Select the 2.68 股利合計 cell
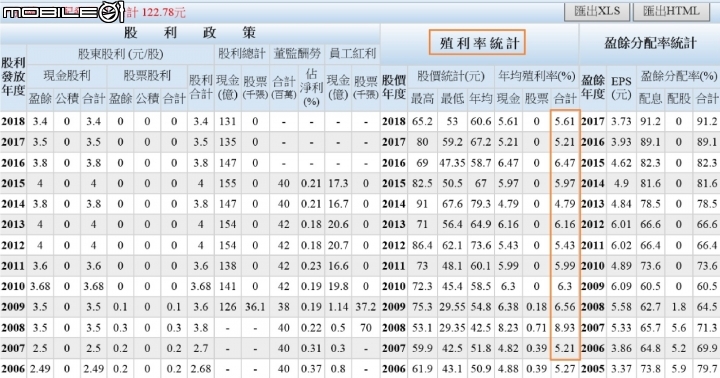The image size is (720, 378). click(201, 369)
